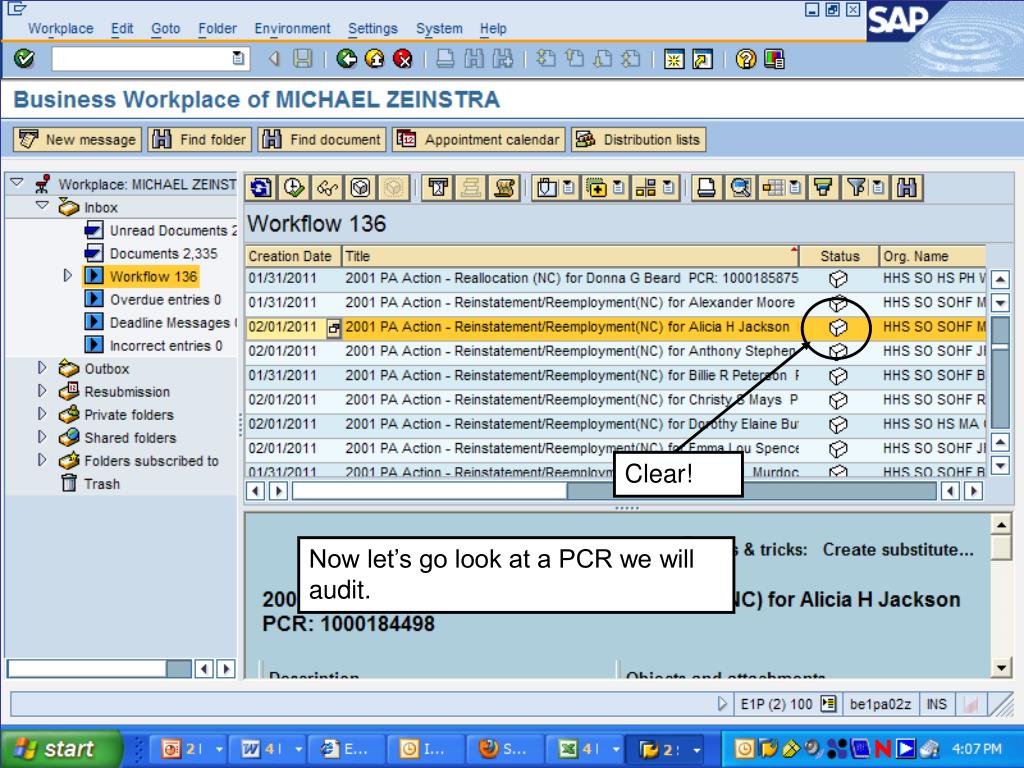Expand the Workflow 136 node
The image size is (1024, 768).
67,276
